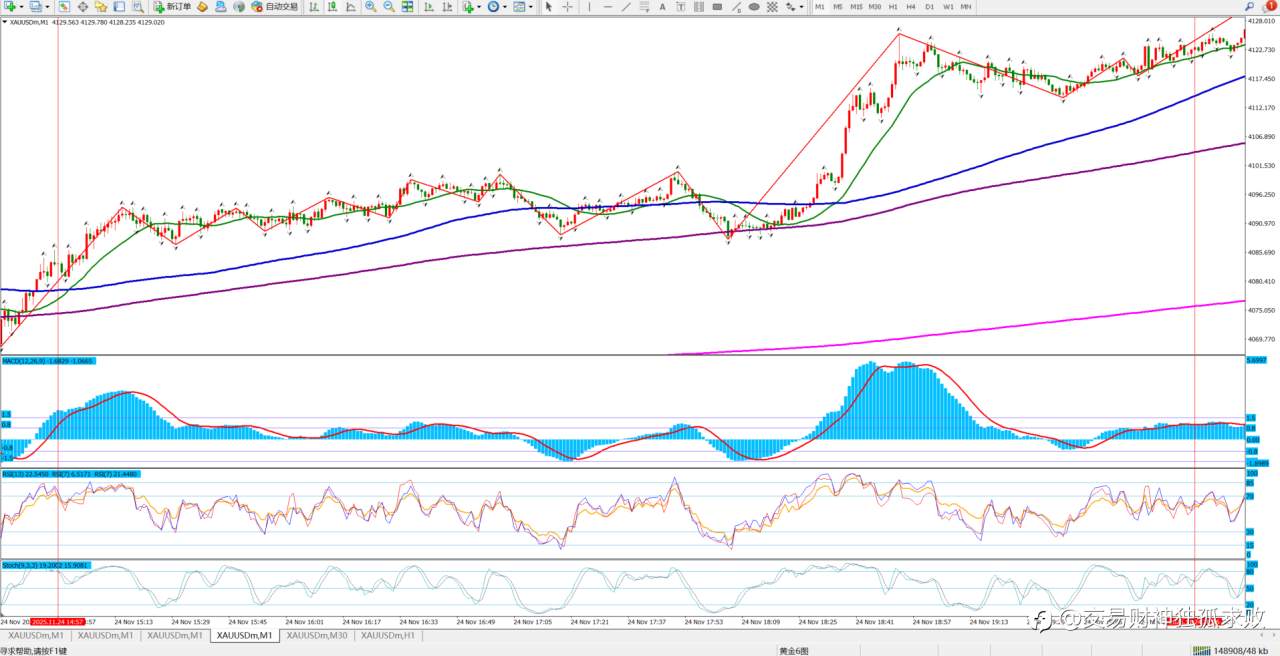The image size is (1280, 656).
Task: Switch to M15 timeframe
Action: (856, 6)
